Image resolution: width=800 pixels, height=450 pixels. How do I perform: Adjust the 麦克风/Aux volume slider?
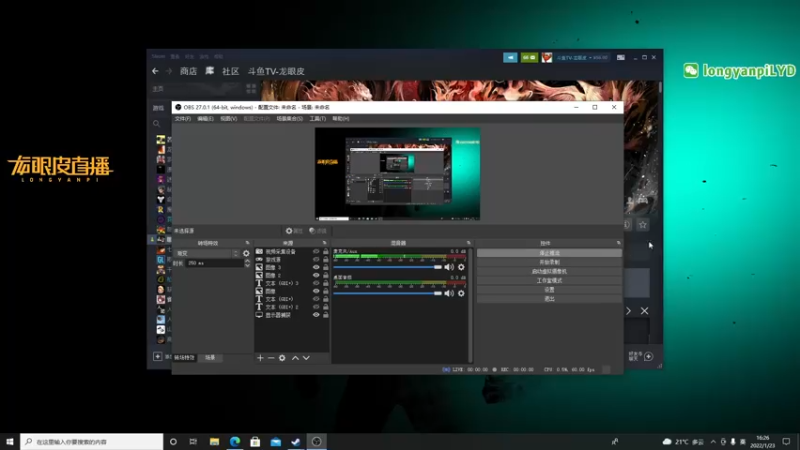[x=388, y=267]
